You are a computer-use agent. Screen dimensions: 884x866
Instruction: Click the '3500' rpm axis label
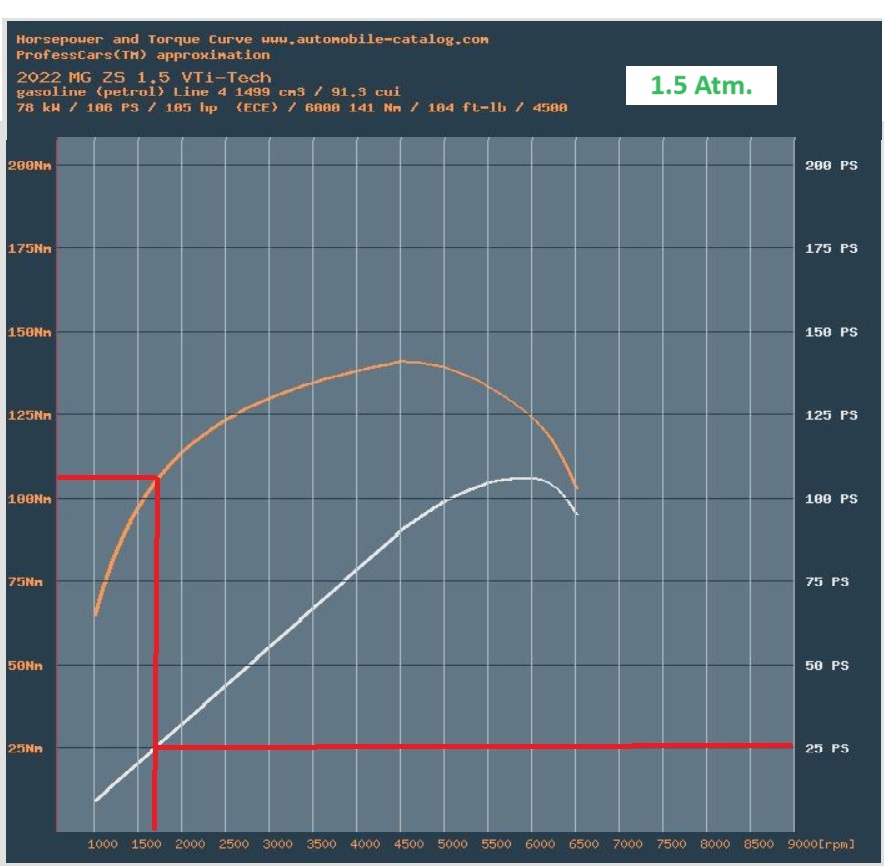click(321, 845)
